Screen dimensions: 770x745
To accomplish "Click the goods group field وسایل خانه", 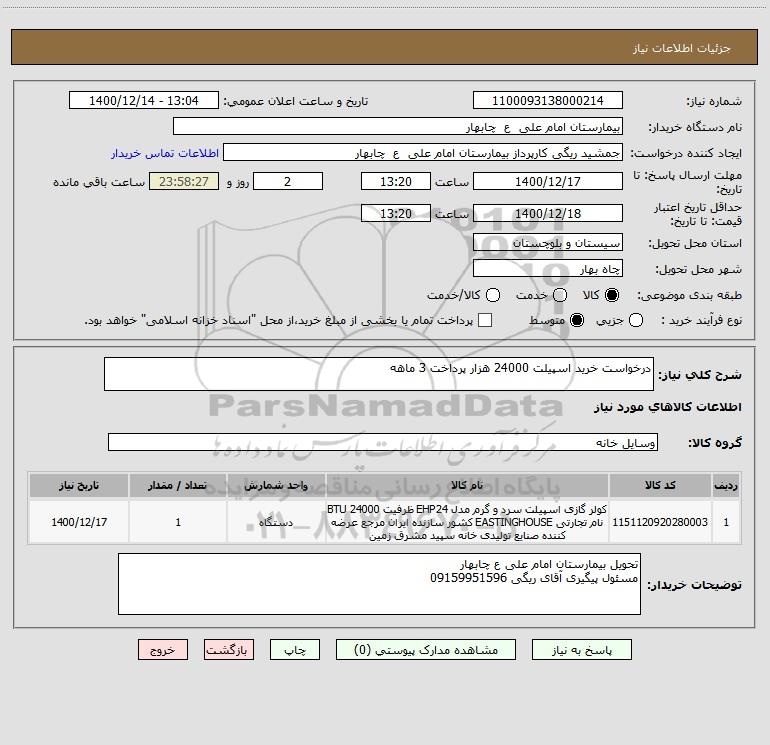I will click(383, 442).
